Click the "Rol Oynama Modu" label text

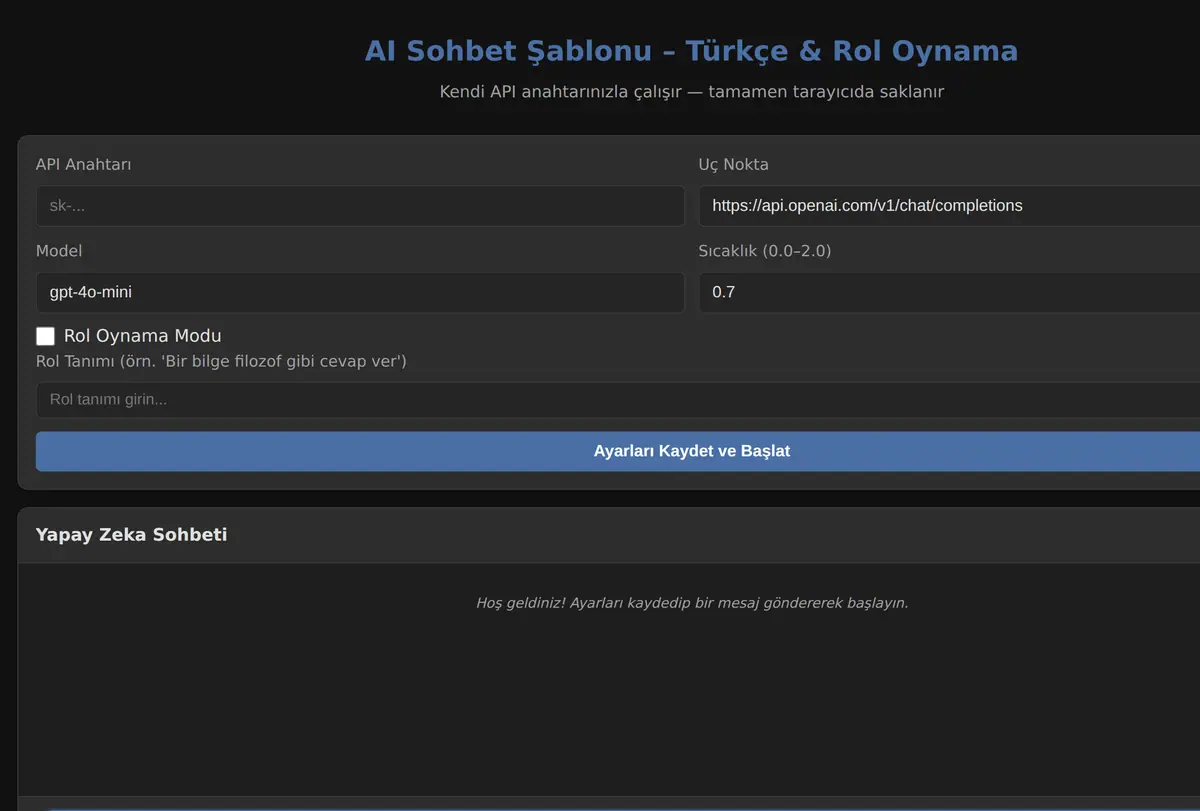pyautogui.click(x=142, y=336)
